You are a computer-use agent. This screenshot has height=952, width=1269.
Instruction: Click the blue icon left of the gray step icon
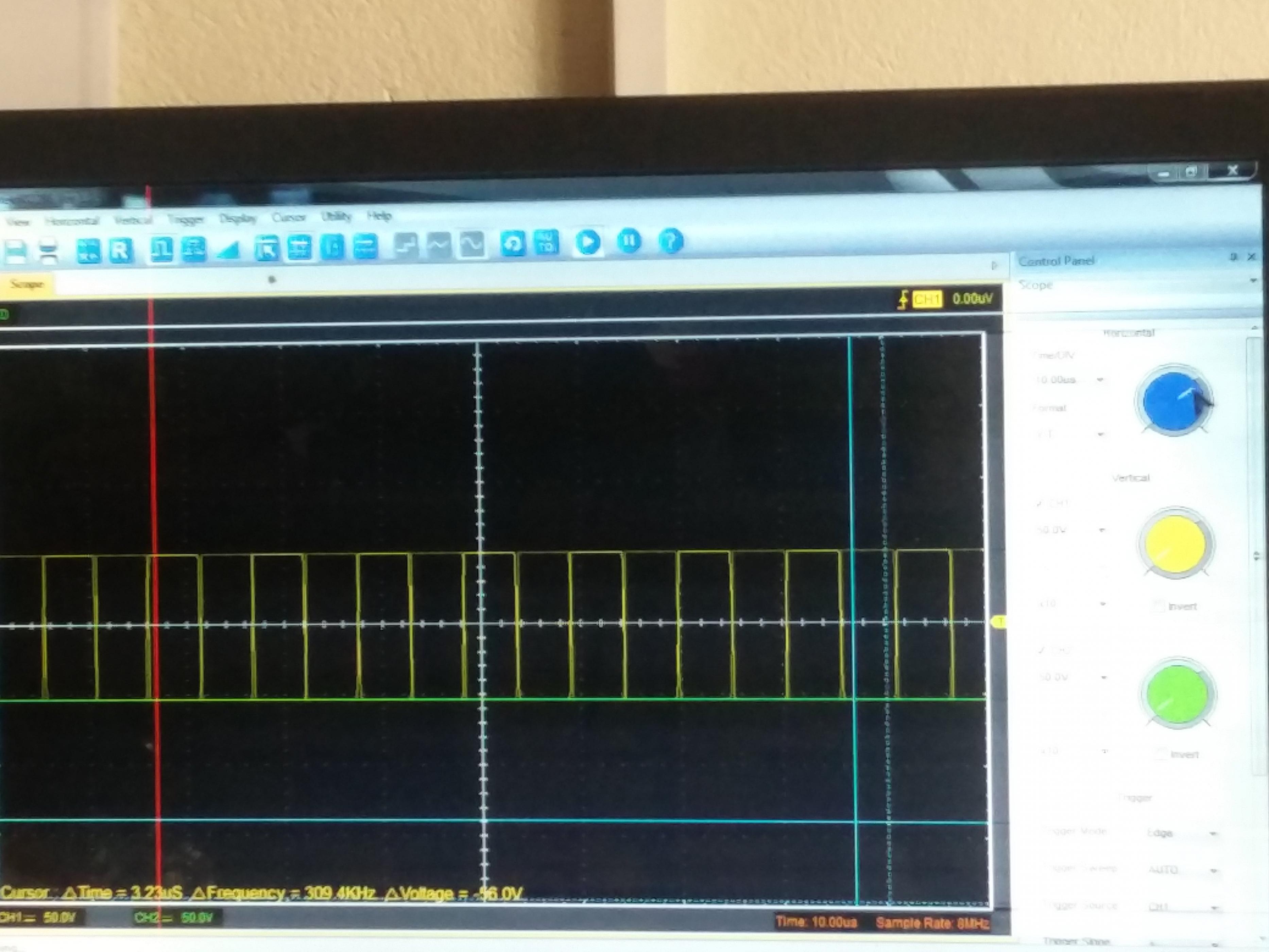click(365, 246)
